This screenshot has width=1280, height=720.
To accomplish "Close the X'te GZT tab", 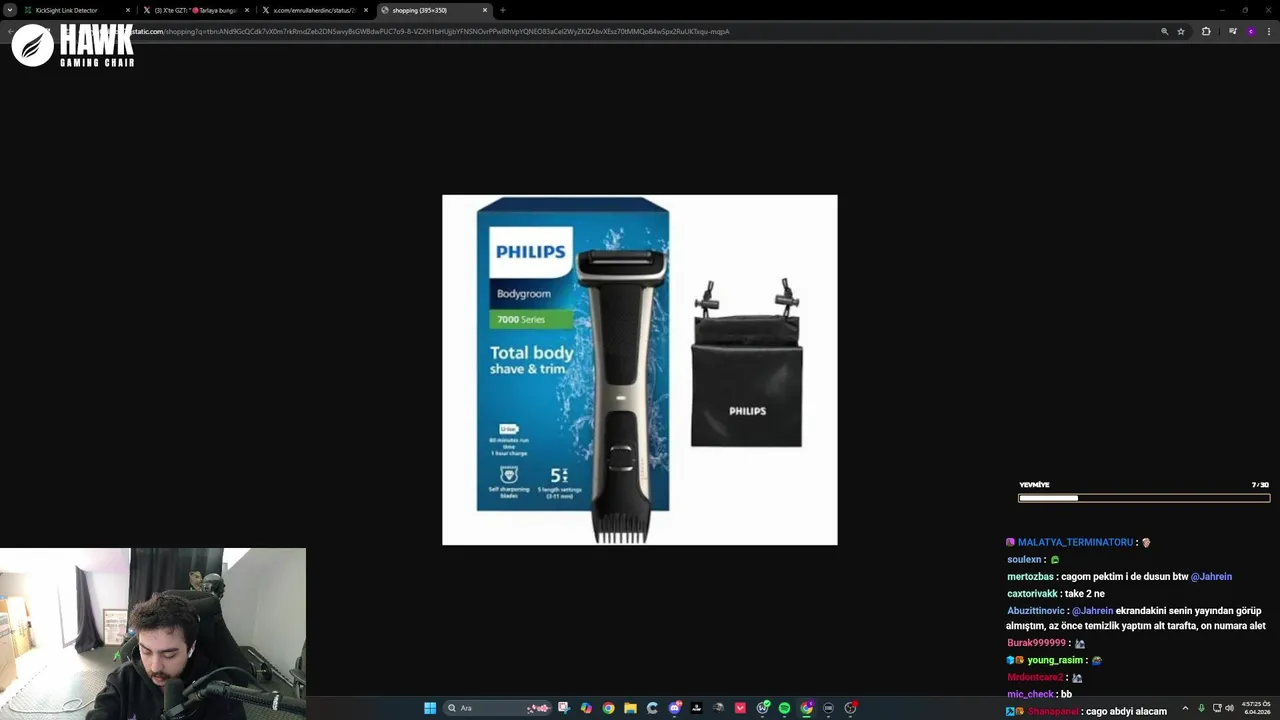I will pos(246,10).
